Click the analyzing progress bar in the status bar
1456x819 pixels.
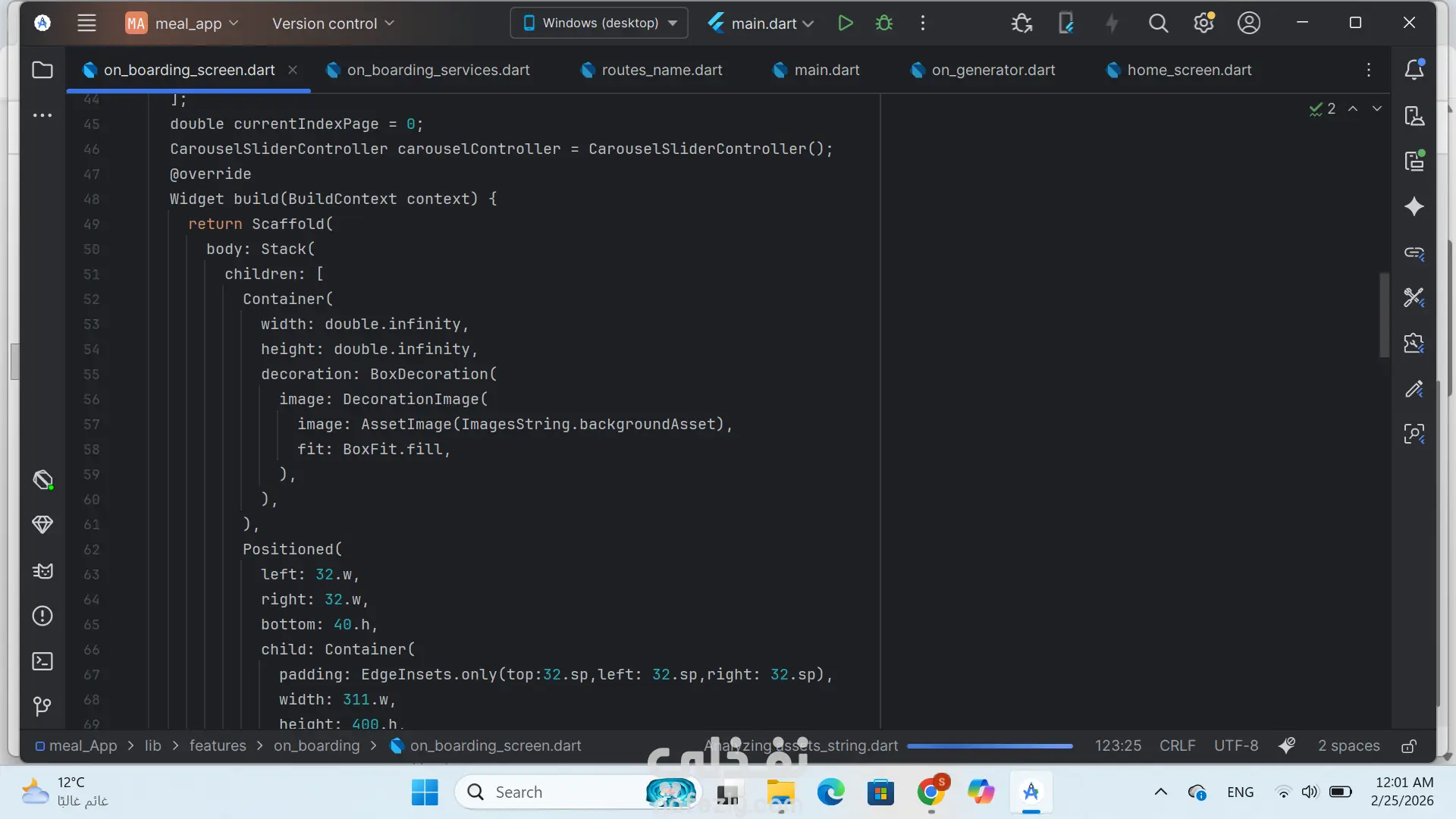coord(990,746)
